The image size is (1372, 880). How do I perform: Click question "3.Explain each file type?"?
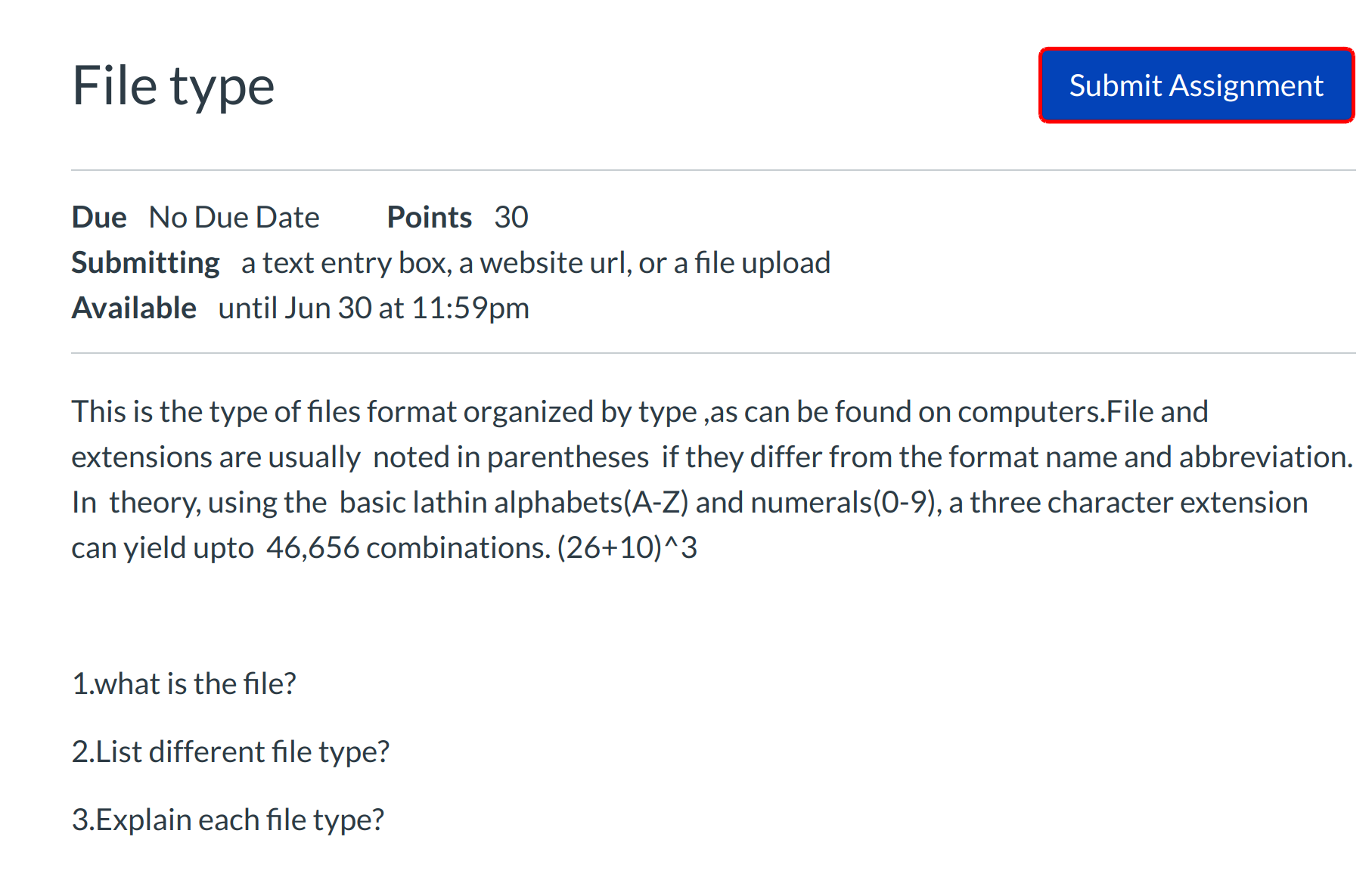coord(228,820)
